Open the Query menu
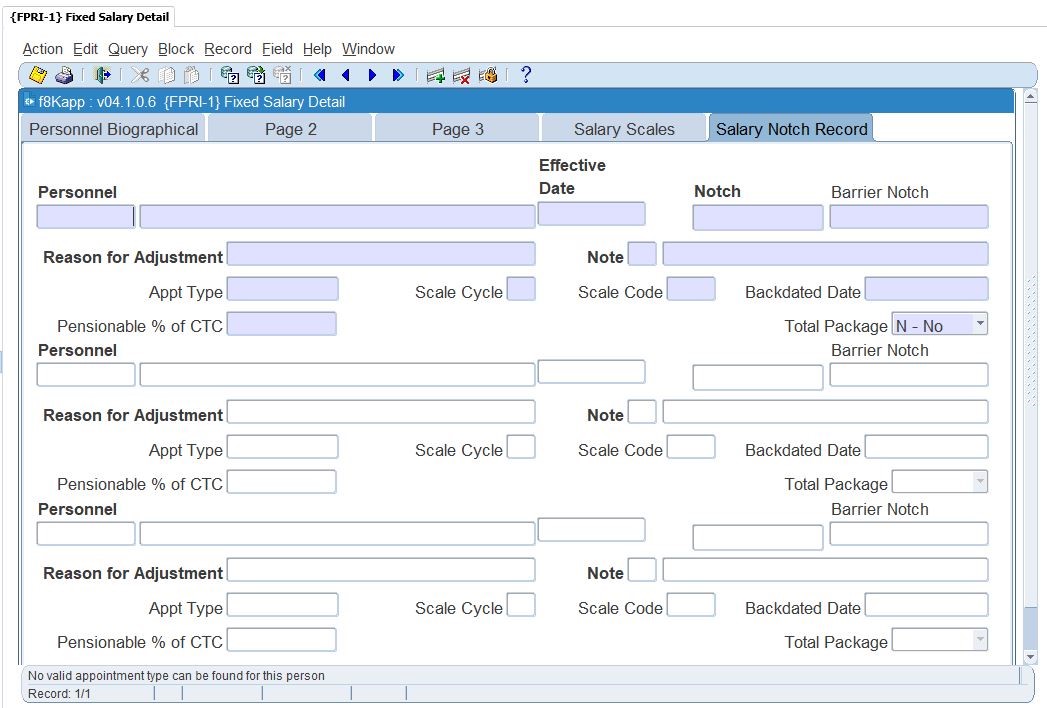 [128, 49]
